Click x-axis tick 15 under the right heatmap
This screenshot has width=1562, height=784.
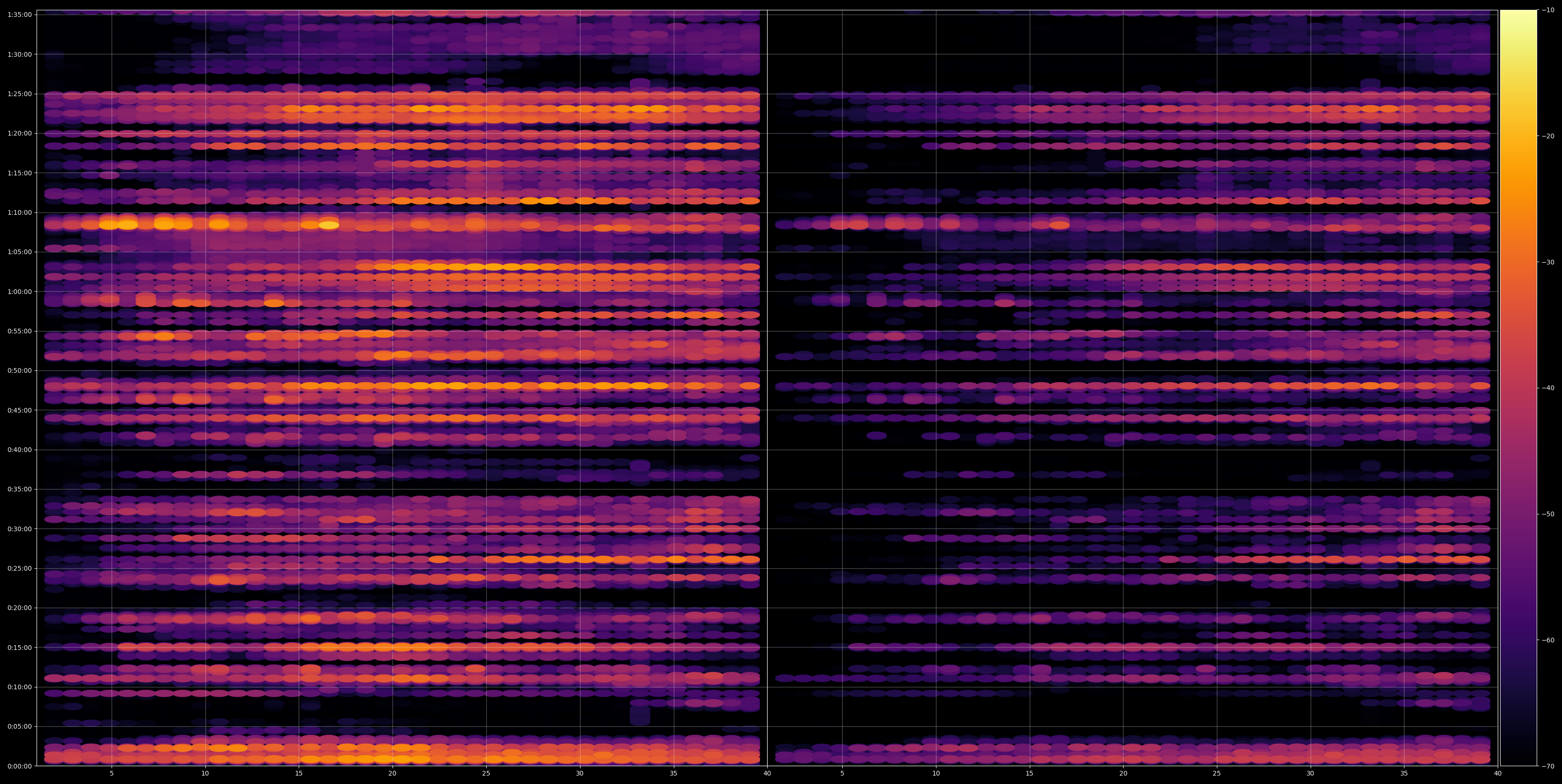[x=1030, y=773]
